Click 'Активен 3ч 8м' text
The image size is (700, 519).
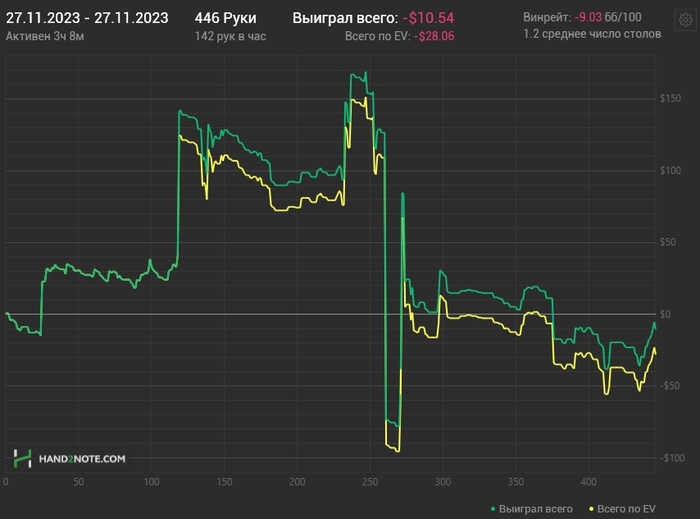pyautogui.click(x=45, y=37)
